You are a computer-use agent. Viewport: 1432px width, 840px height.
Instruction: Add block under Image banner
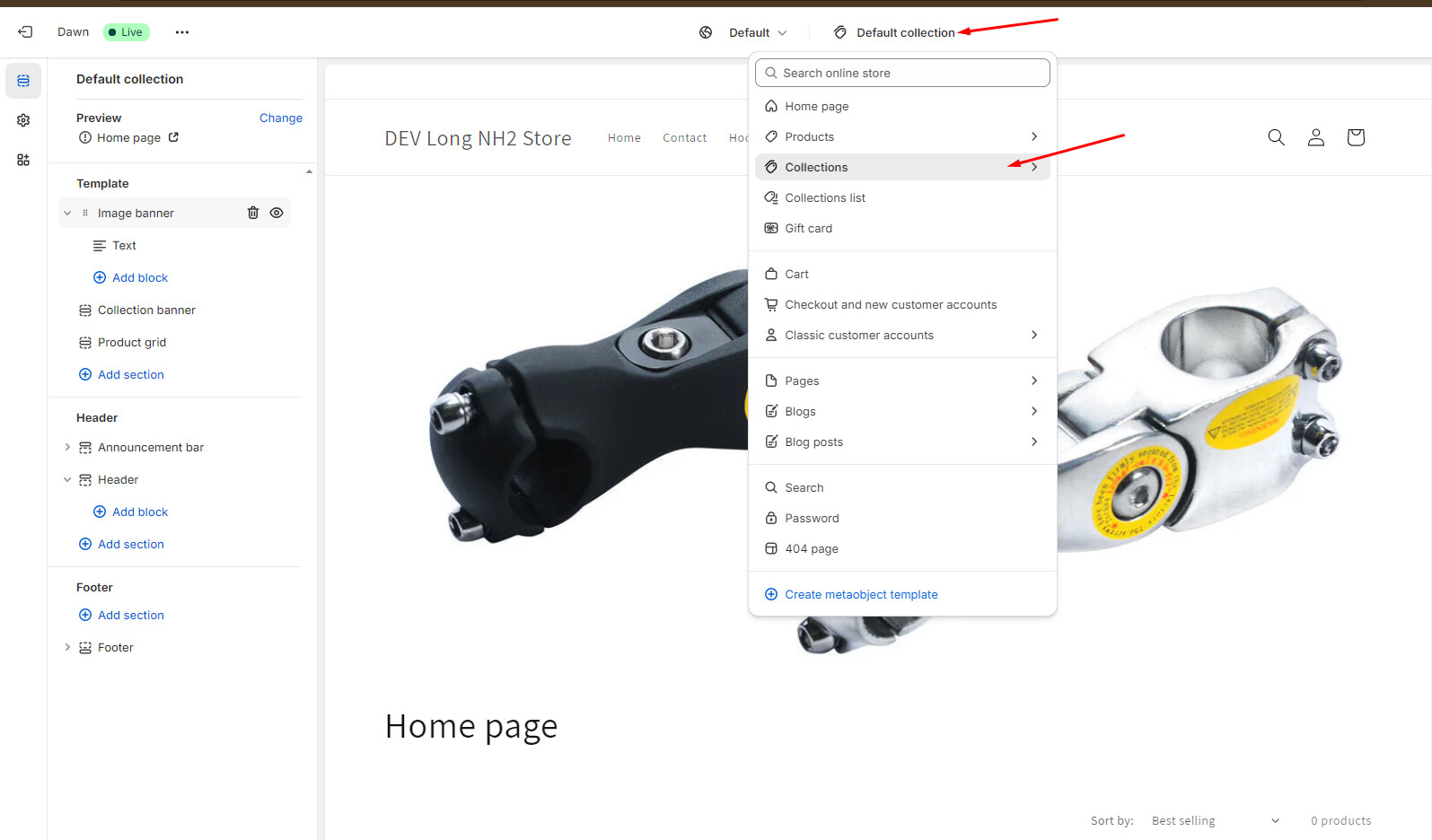tap(131, 277)
